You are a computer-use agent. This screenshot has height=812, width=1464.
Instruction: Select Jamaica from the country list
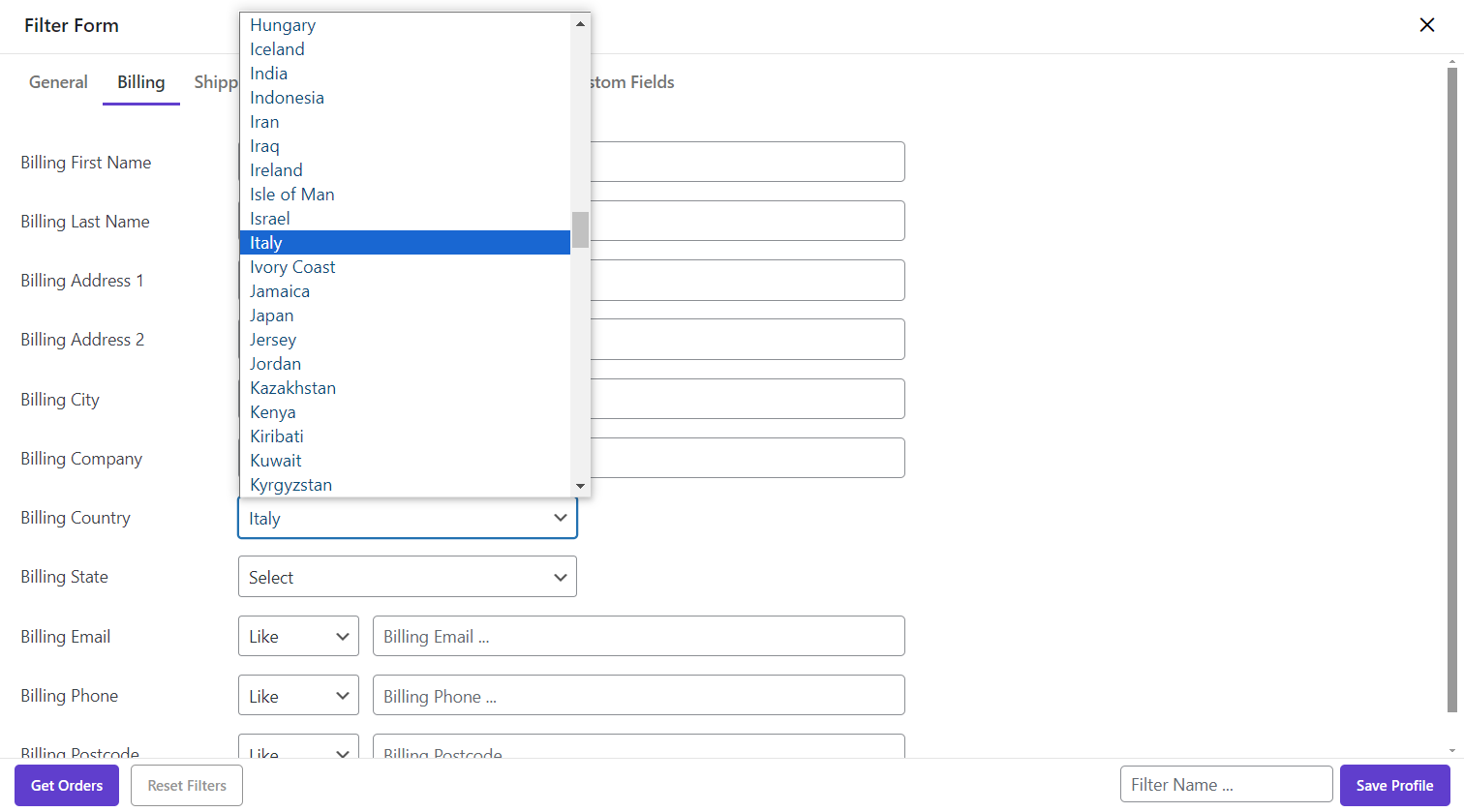[280, 291]
